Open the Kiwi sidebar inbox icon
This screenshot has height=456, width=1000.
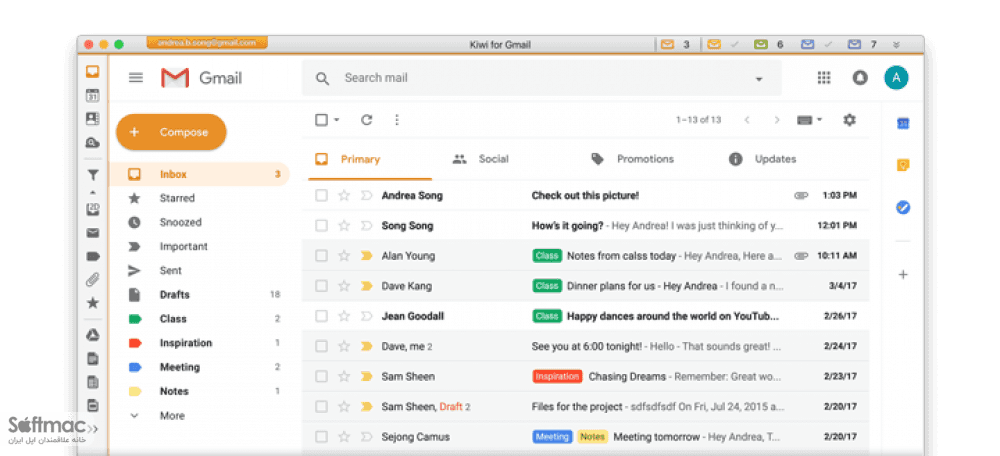92,71
